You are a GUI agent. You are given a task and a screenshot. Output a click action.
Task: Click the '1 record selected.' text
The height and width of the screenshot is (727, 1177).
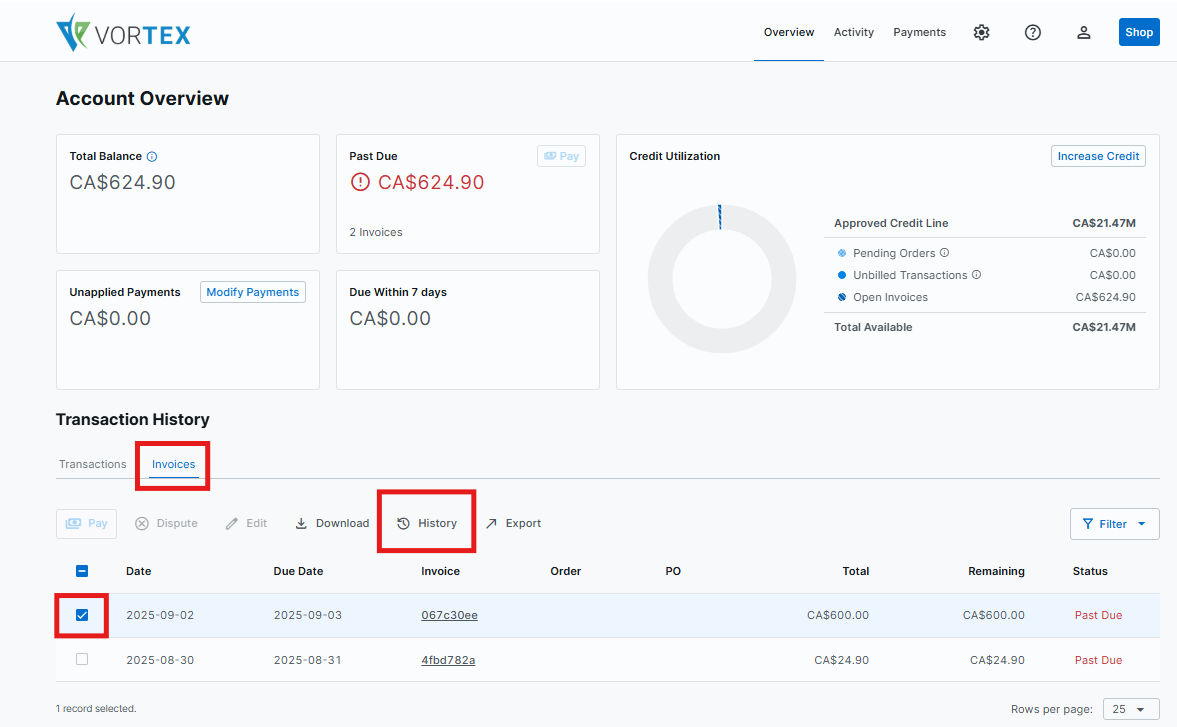coord(96,708)
